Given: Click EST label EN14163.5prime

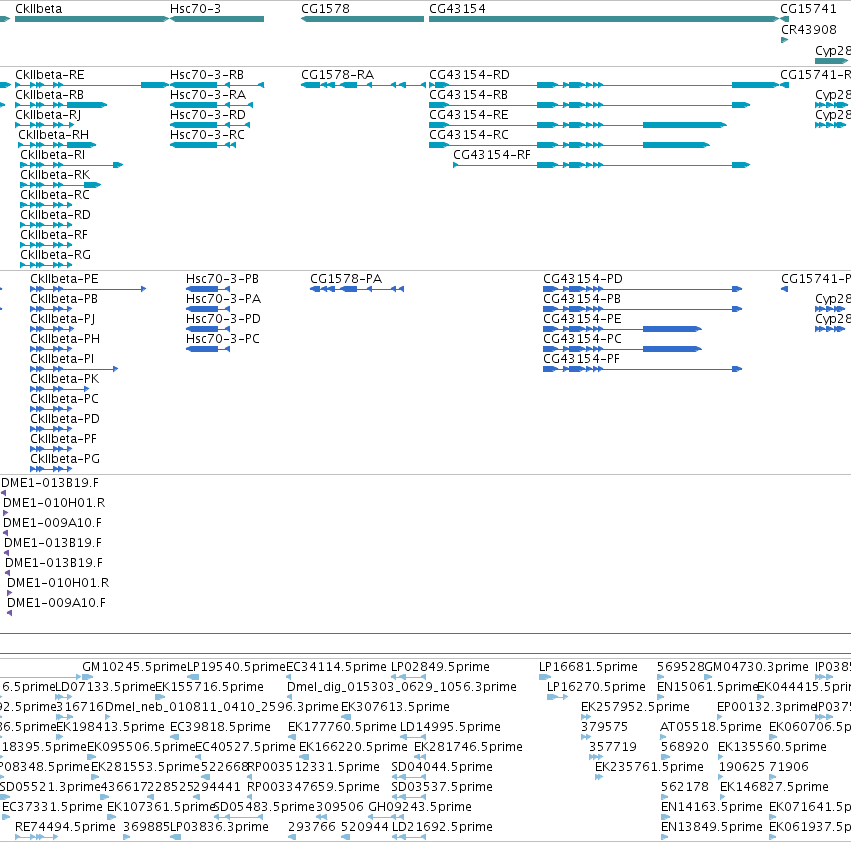Looking at the screenshot, I should (712, 807).
